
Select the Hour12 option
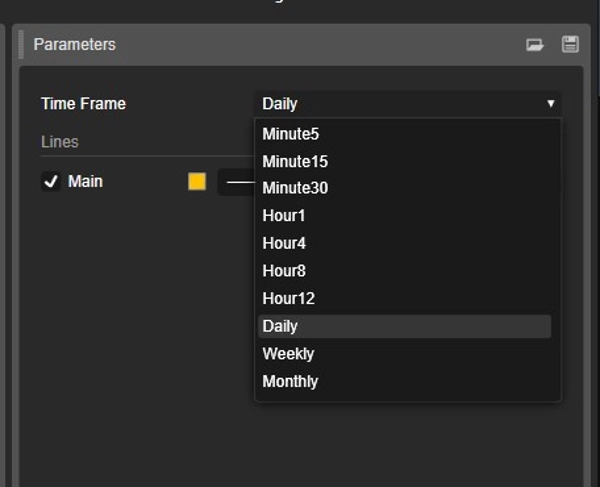click(288, 298)
